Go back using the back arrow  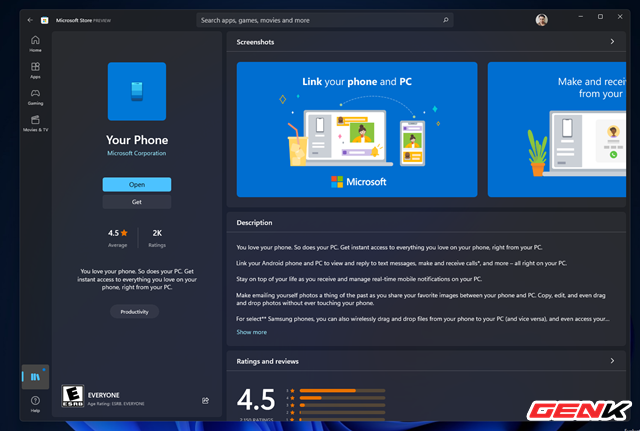click(30, 20)
